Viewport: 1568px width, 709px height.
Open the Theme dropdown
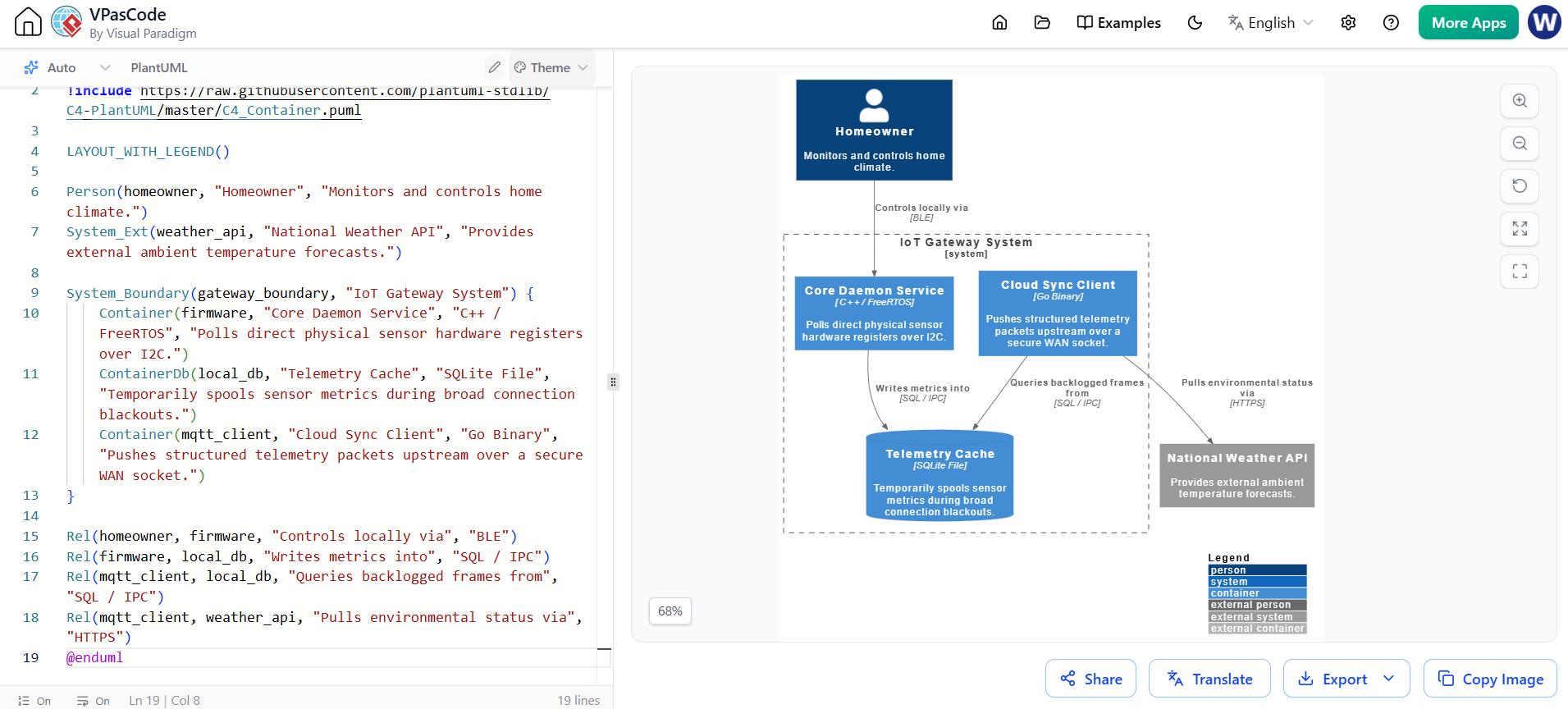point(551,67)
